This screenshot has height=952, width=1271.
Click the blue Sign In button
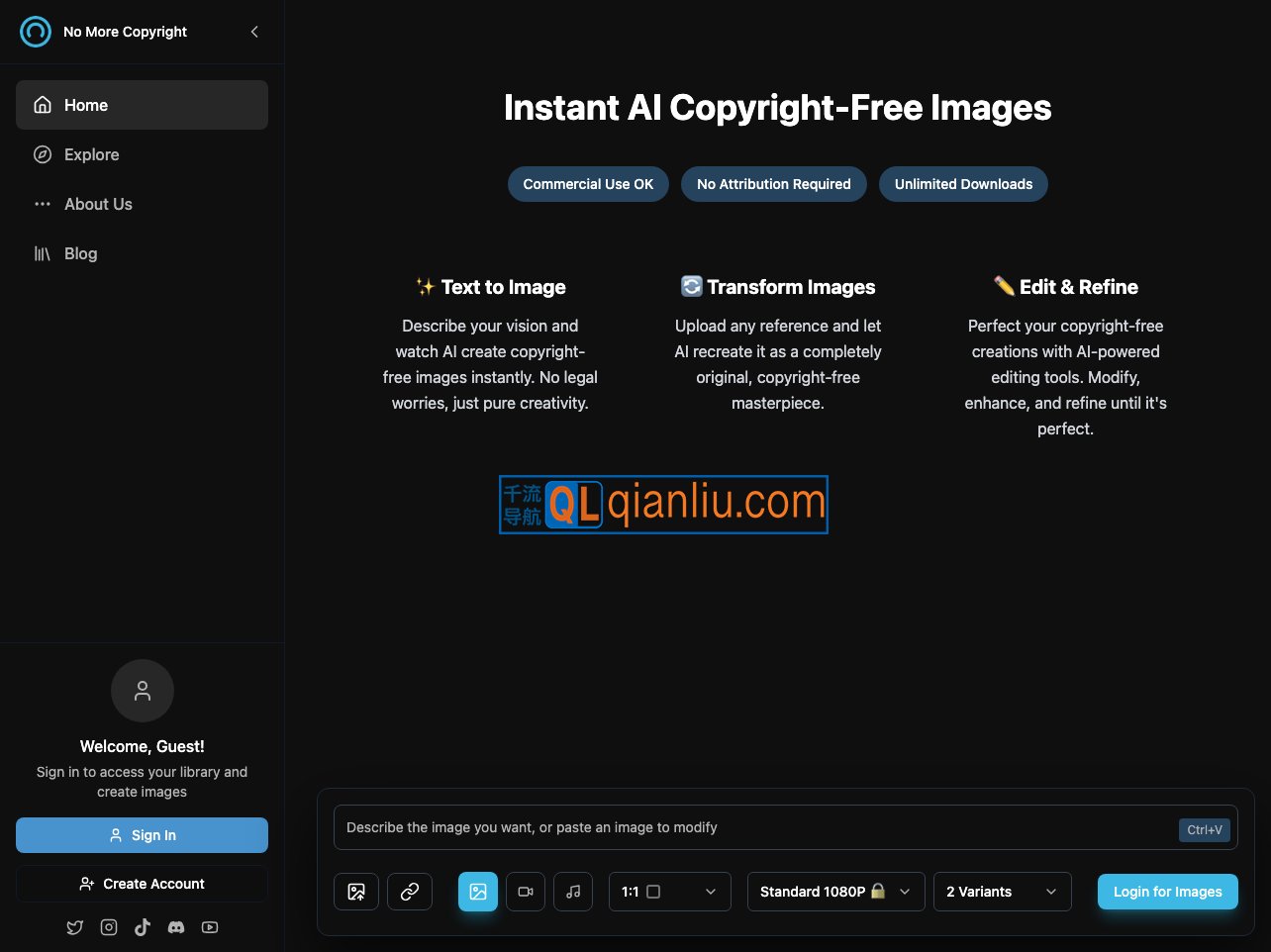[x=142, y=835]
